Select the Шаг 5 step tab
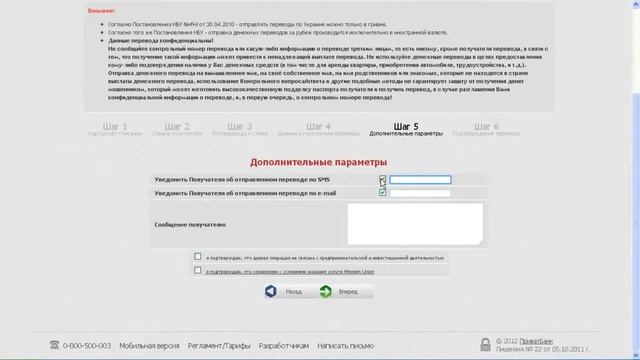Viewport: 640px width, 360px height. (x=406, y=129)
